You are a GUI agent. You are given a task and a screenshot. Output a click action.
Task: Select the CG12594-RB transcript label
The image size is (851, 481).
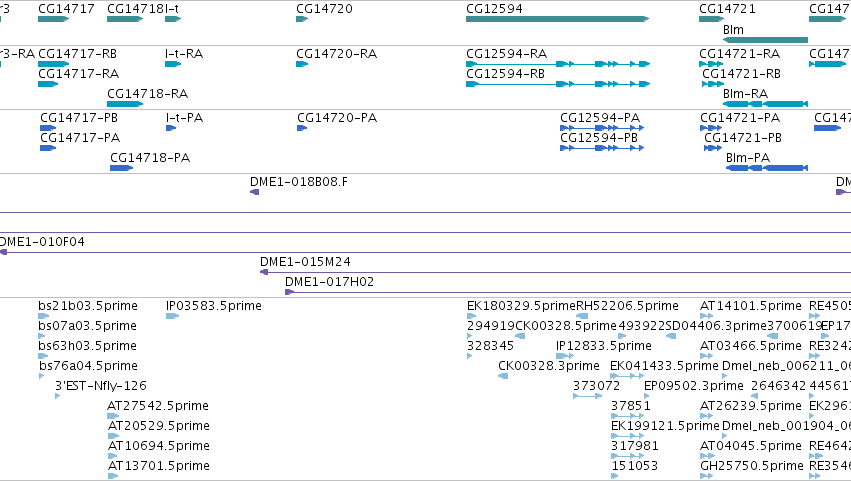(x=505, y=74)
